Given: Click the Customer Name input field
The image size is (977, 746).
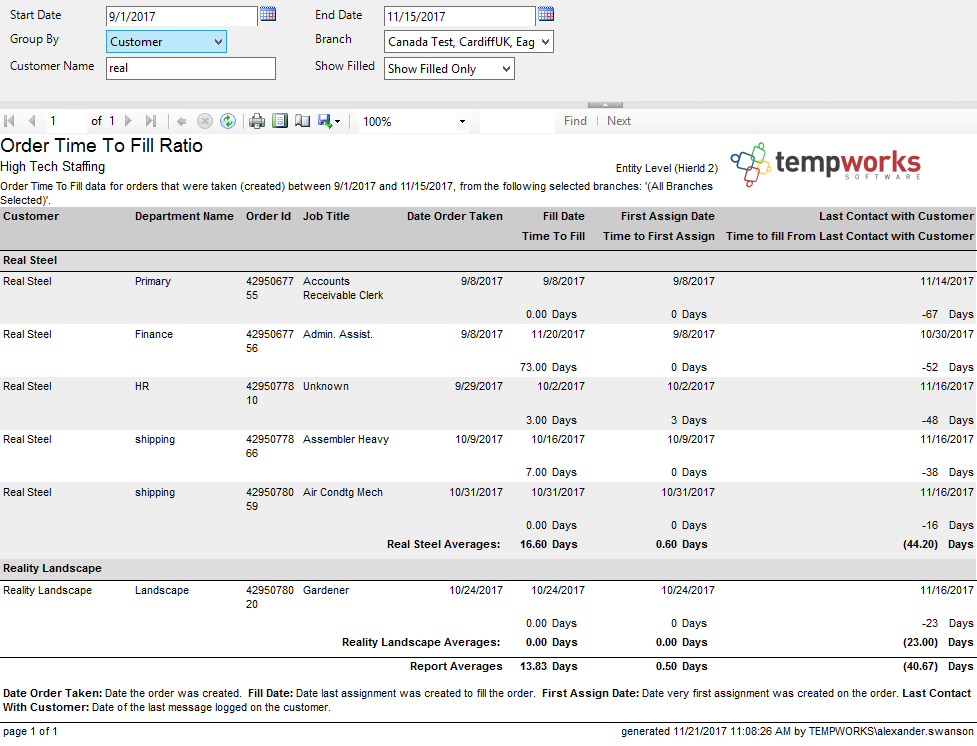Looking at the screenshot, I should click(190, 69).
